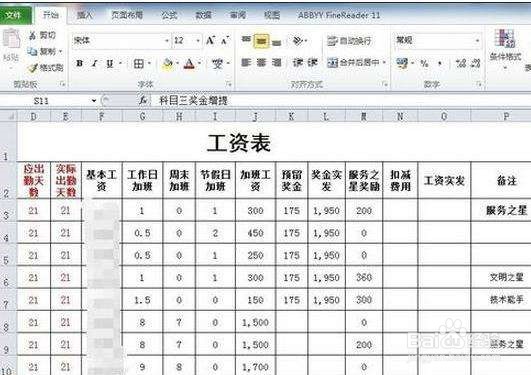Click Wrap Text (自动换行)
531x375 pixels.
pos(349,41)
